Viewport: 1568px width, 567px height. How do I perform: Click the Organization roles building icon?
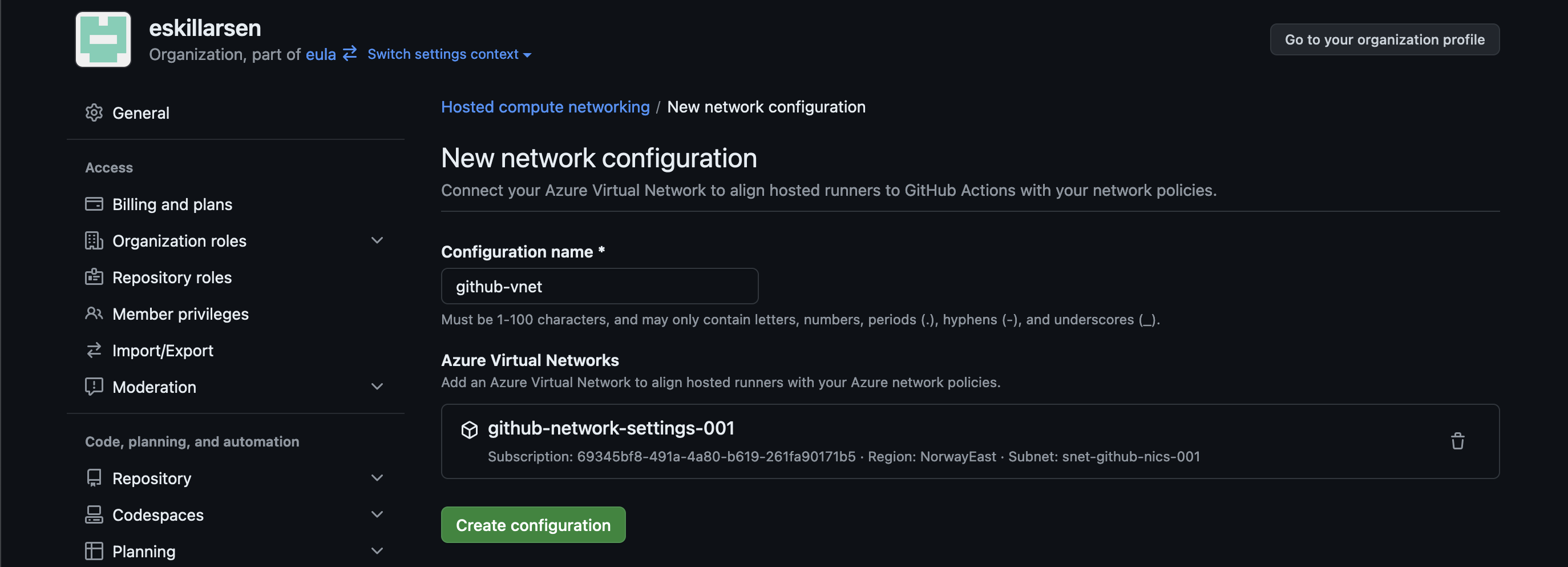94,240
